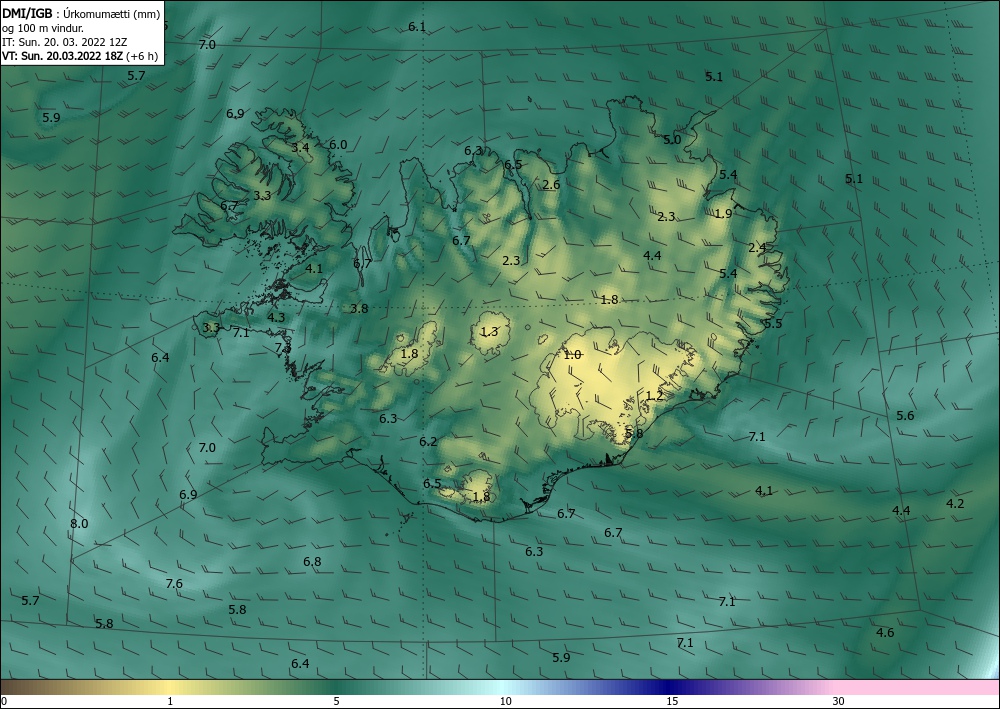Click the legend tick label '10'
The image size is (1000, 709).
[x=505, y=701]
